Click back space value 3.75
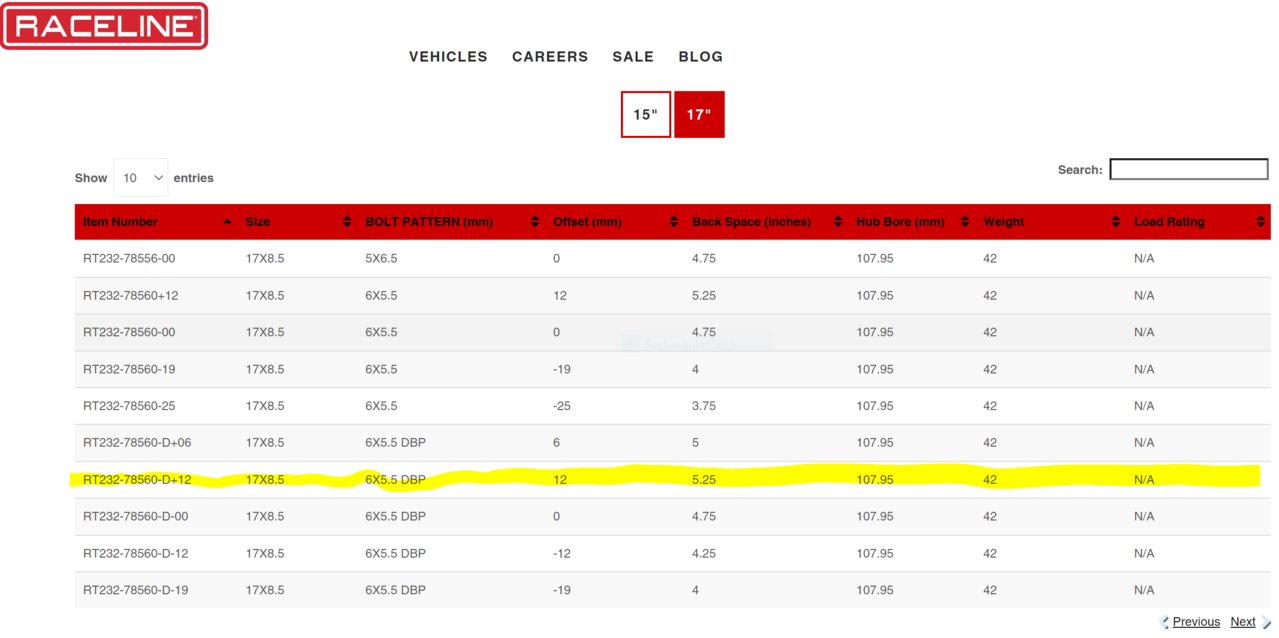1279x638 pixels. 704,406
